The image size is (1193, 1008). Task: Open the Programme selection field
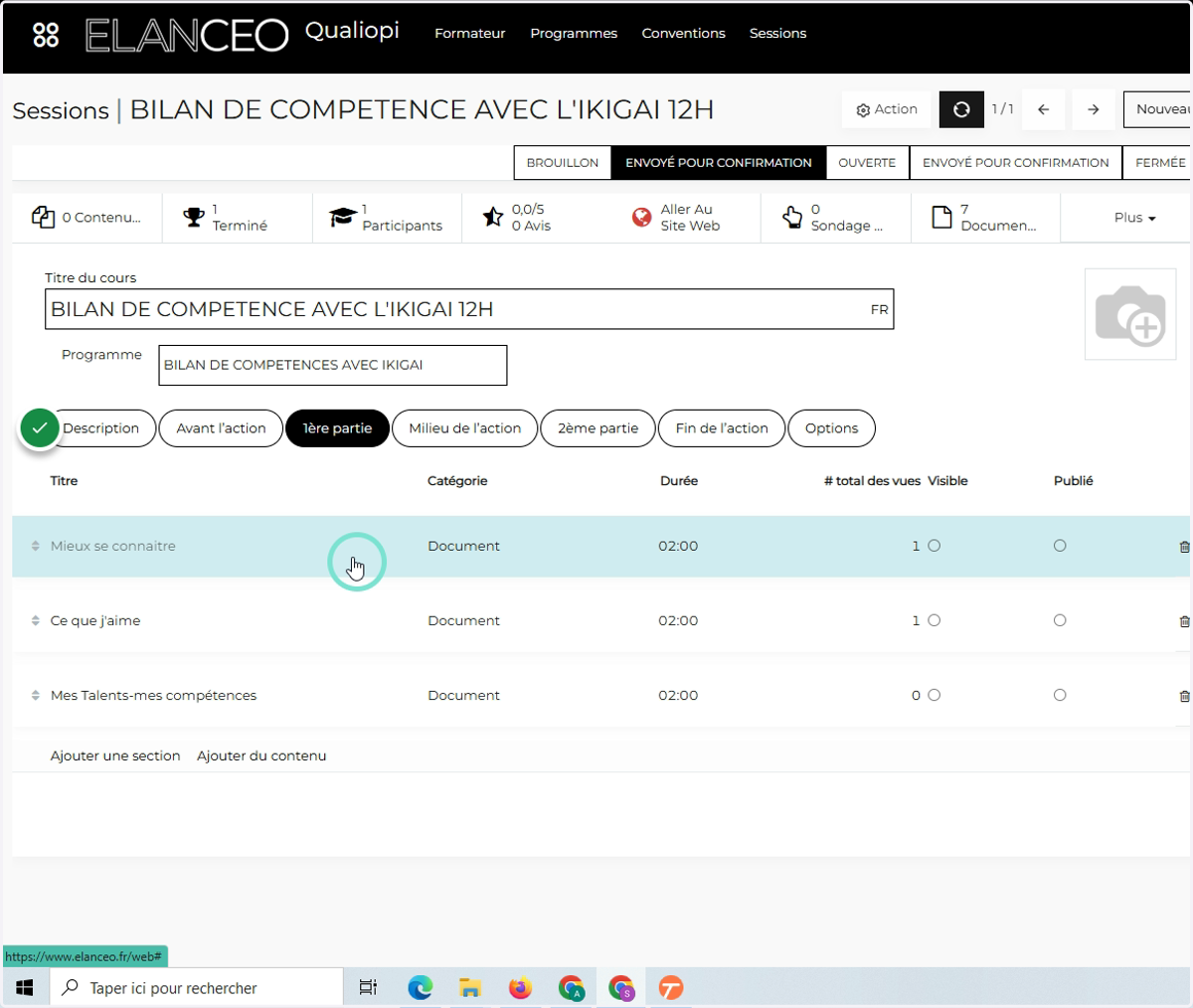pos(333,365)
